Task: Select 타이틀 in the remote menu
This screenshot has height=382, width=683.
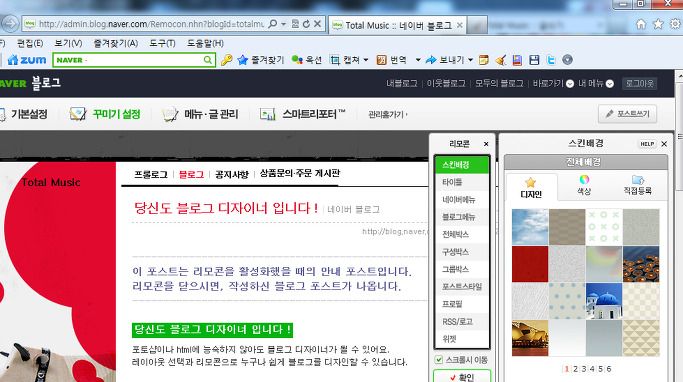Action: pyautogui.click(x=462, y=182)
